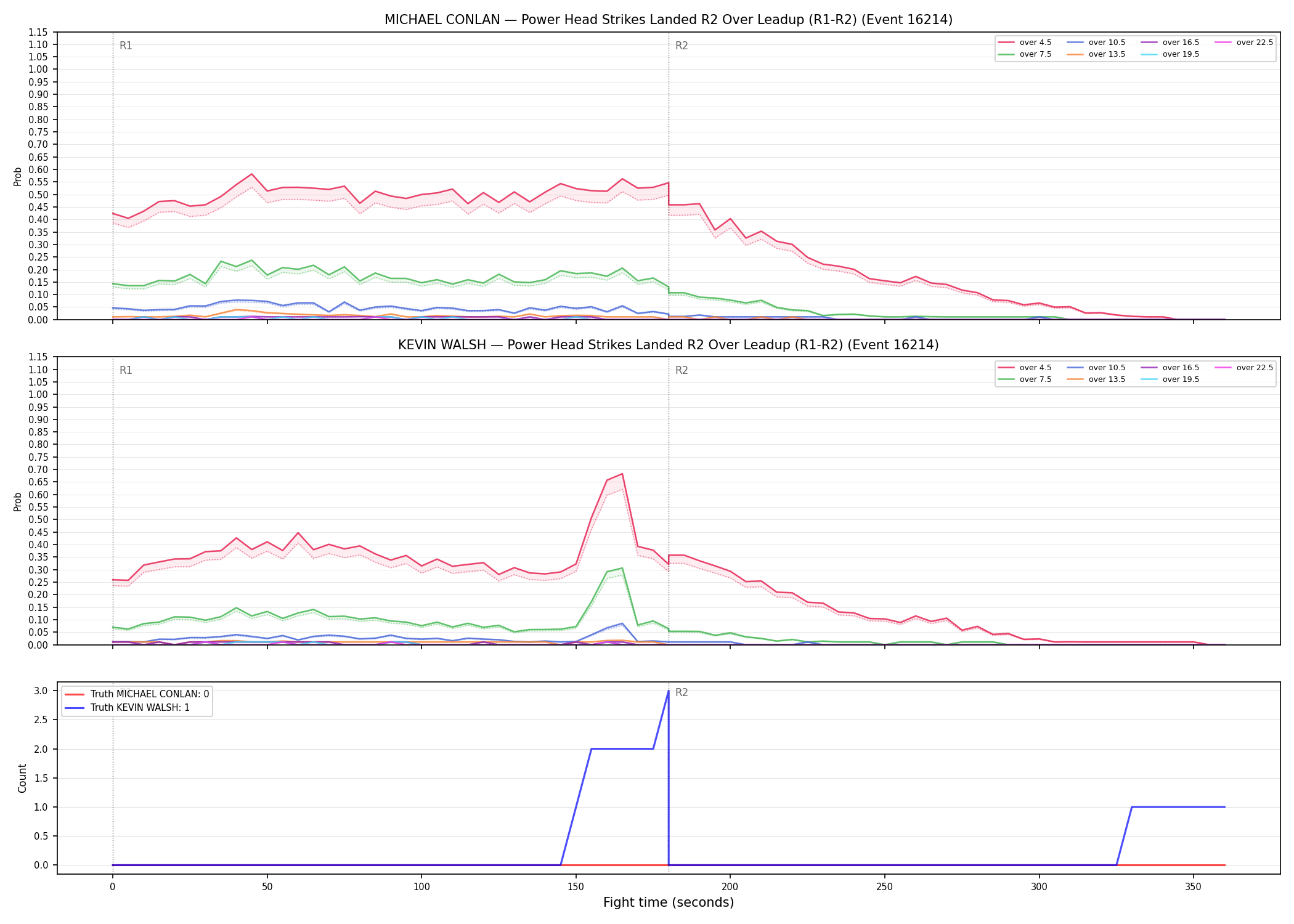
Task: Click green over 7.5 peak in Walsh chart
Action: click(x=622, y=568)
